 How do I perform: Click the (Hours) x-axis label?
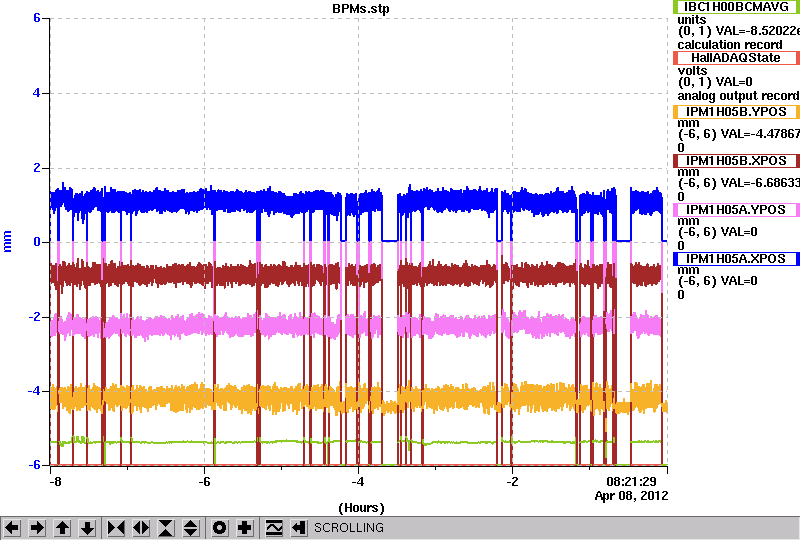click(361, 508)
